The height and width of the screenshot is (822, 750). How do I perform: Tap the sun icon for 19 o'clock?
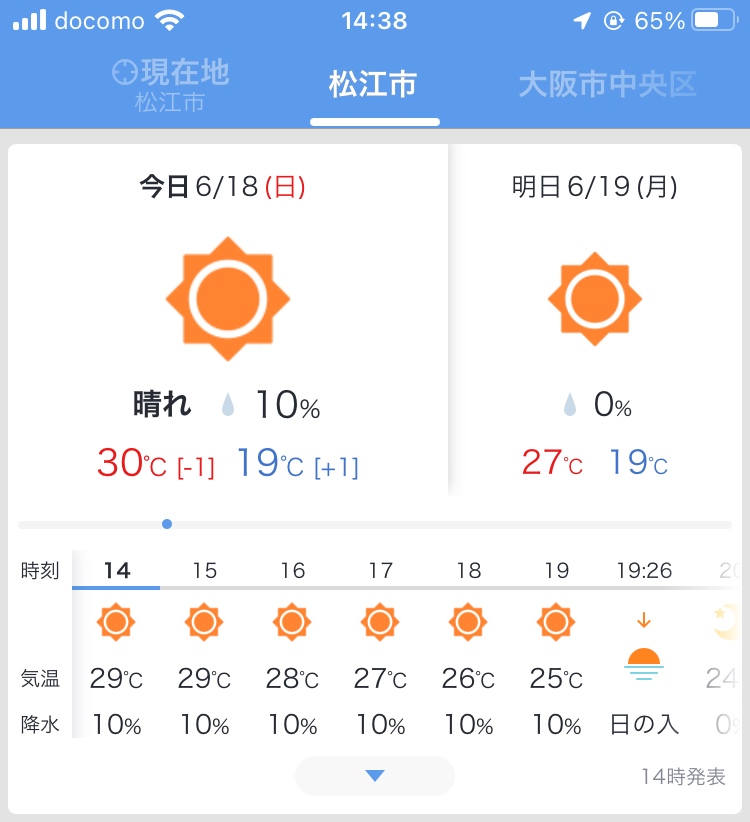[556, 622]
